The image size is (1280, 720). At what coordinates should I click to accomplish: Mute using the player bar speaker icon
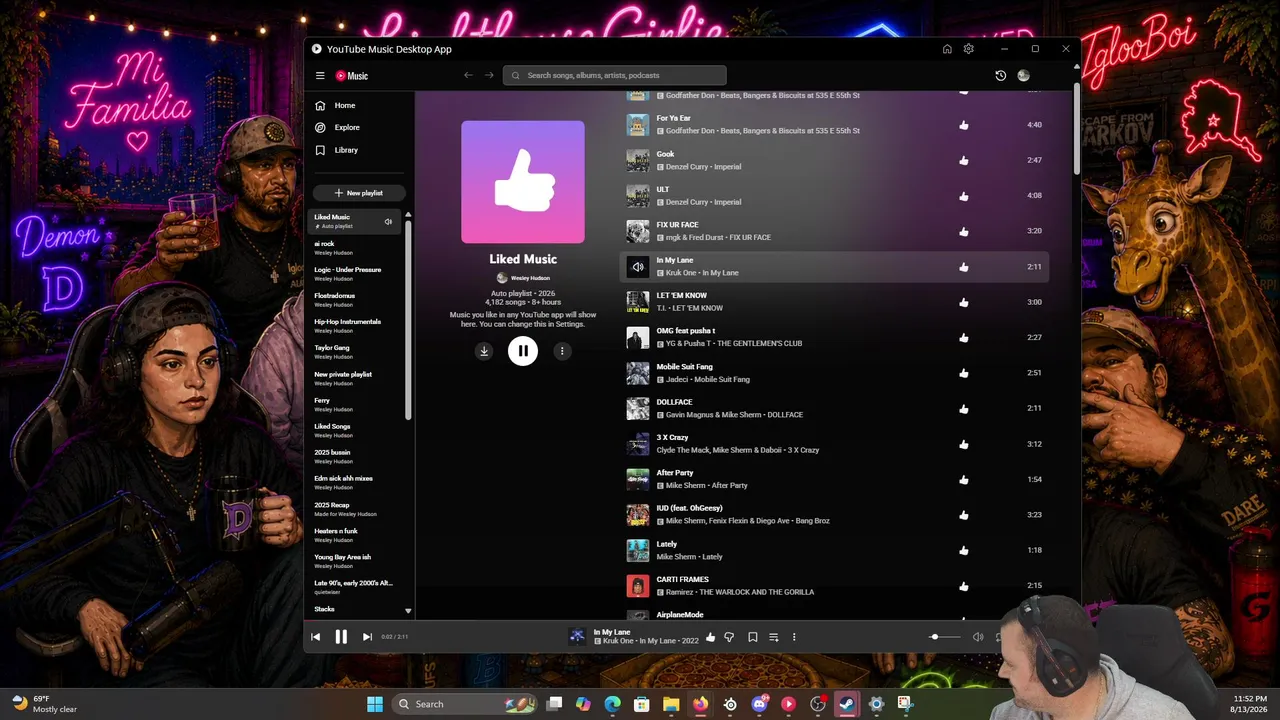point(978,637)
